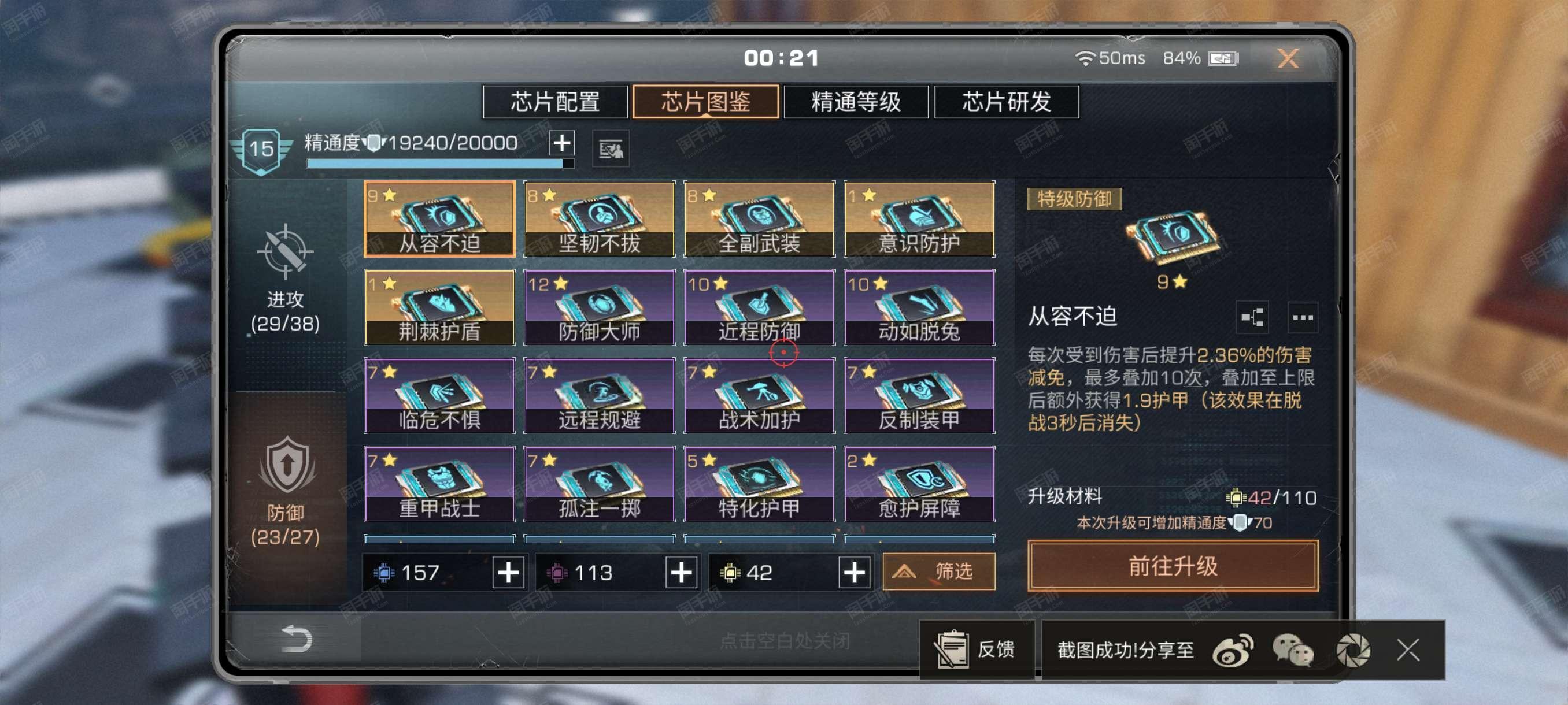Select the 防御大师 chip thumbnail
The image size is (1568, 705).
pyautogui.click(x=599, y=307)
